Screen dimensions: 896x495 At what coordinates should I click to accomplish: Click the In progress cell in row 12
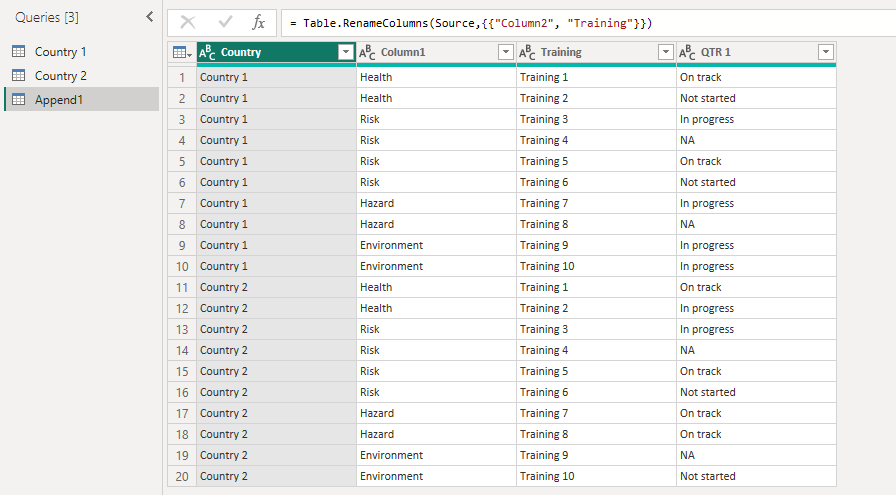tap(756, 309)
